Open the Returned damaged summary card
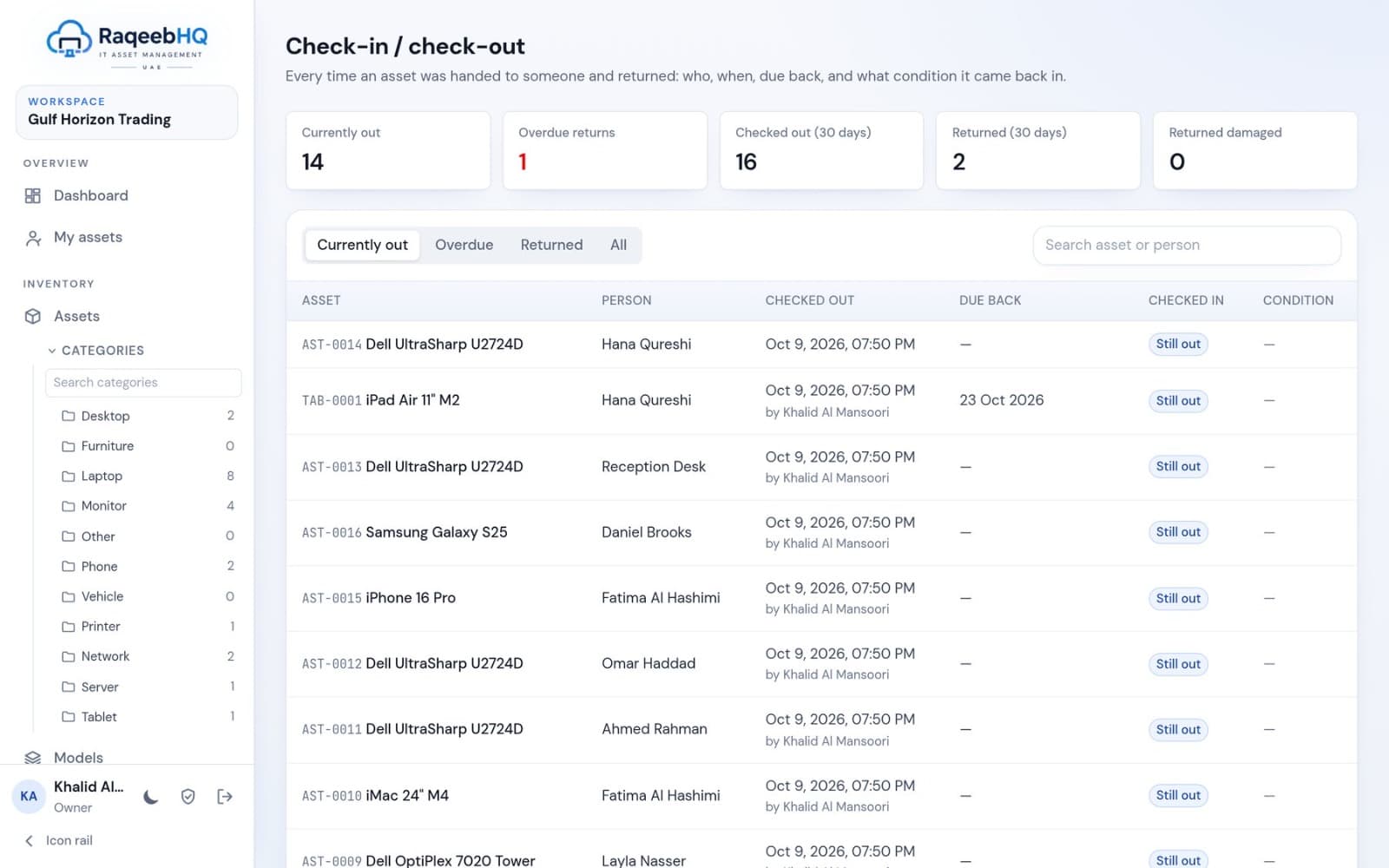The image size is (1389, 868). tap(1254, 150)
